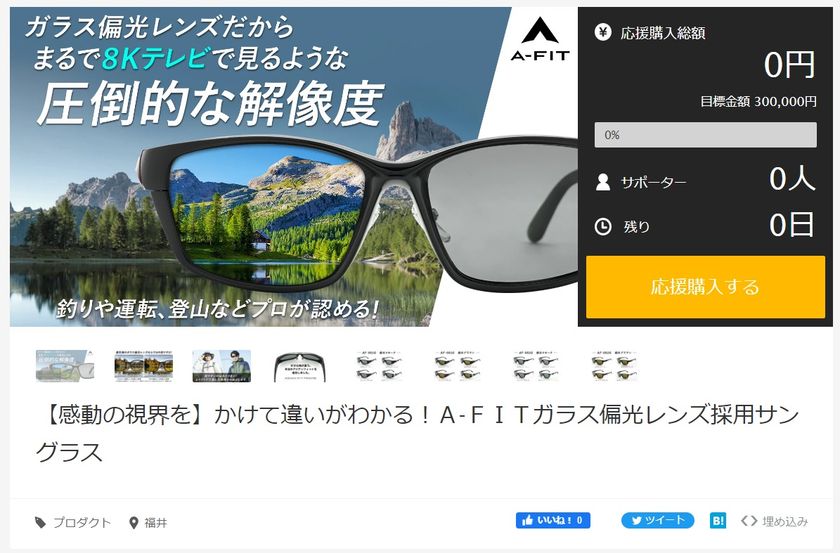Click the Twitter ツイート button
The height and width of the screenshot is (553, 840).
click(657, 520)
